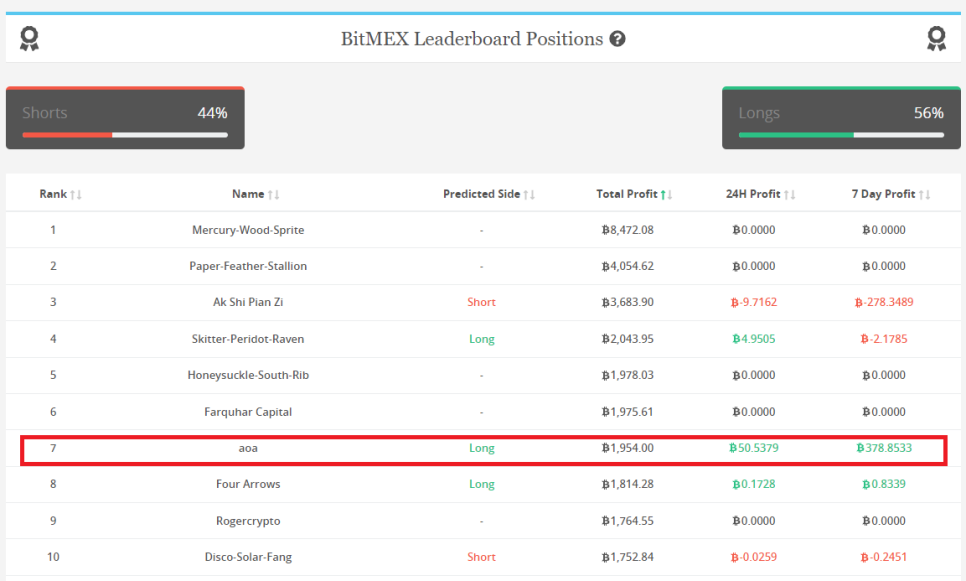966x581 pixels.
Task: Click 7 day profit value 0.8339
Action: click(x=883, y=484)
